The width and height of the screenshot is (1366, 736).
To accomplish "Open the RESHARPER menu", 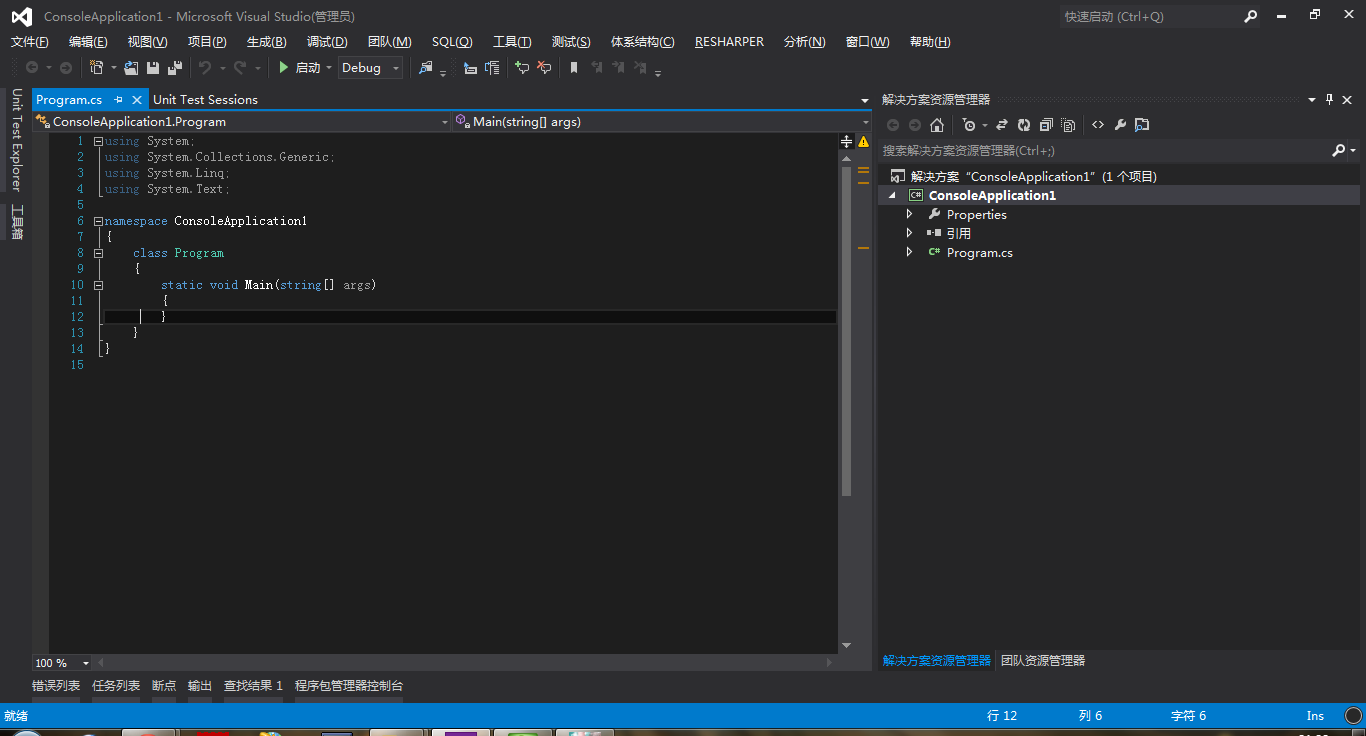I will tap(729, 41).
